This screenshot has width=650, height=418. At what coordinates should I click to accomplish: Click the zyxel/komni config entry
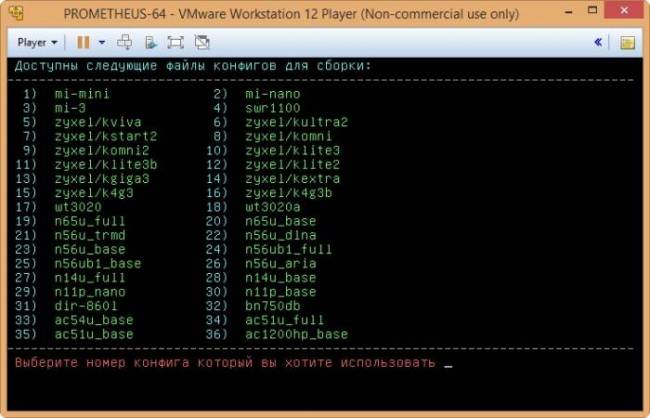click(289, 136)
